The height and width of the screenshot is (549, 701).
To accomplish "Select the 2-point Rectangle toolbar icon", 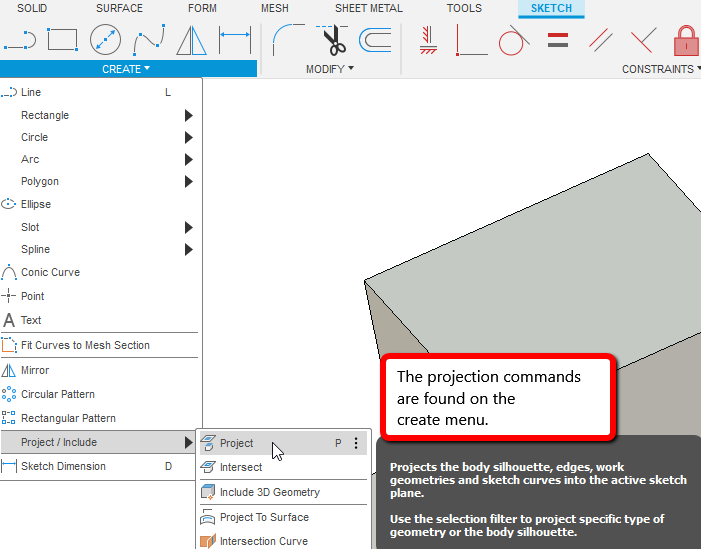I will tap(63, 40).
